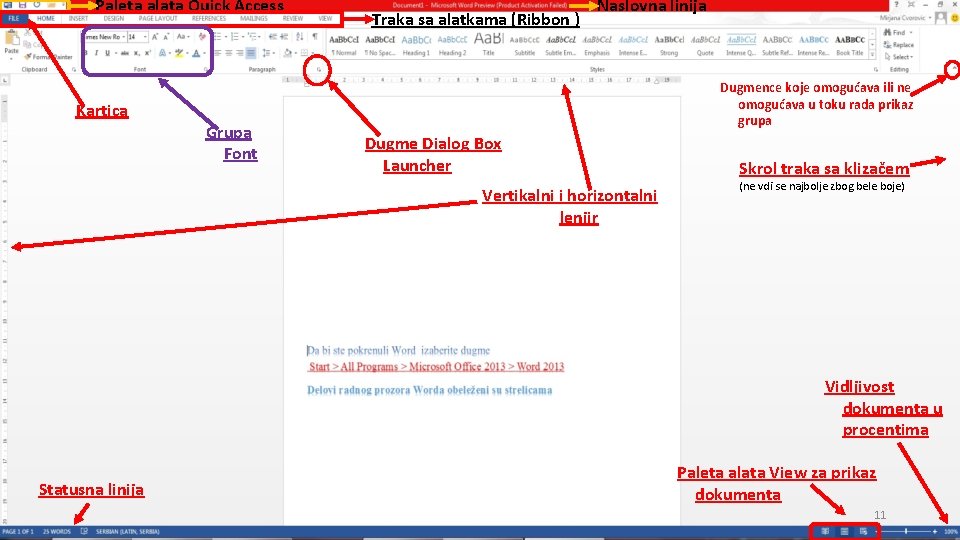Image resolution: width=960 pixels, height=540 pixels.
Task: Increase paragraph indent
Action: (x=284, y=37)
